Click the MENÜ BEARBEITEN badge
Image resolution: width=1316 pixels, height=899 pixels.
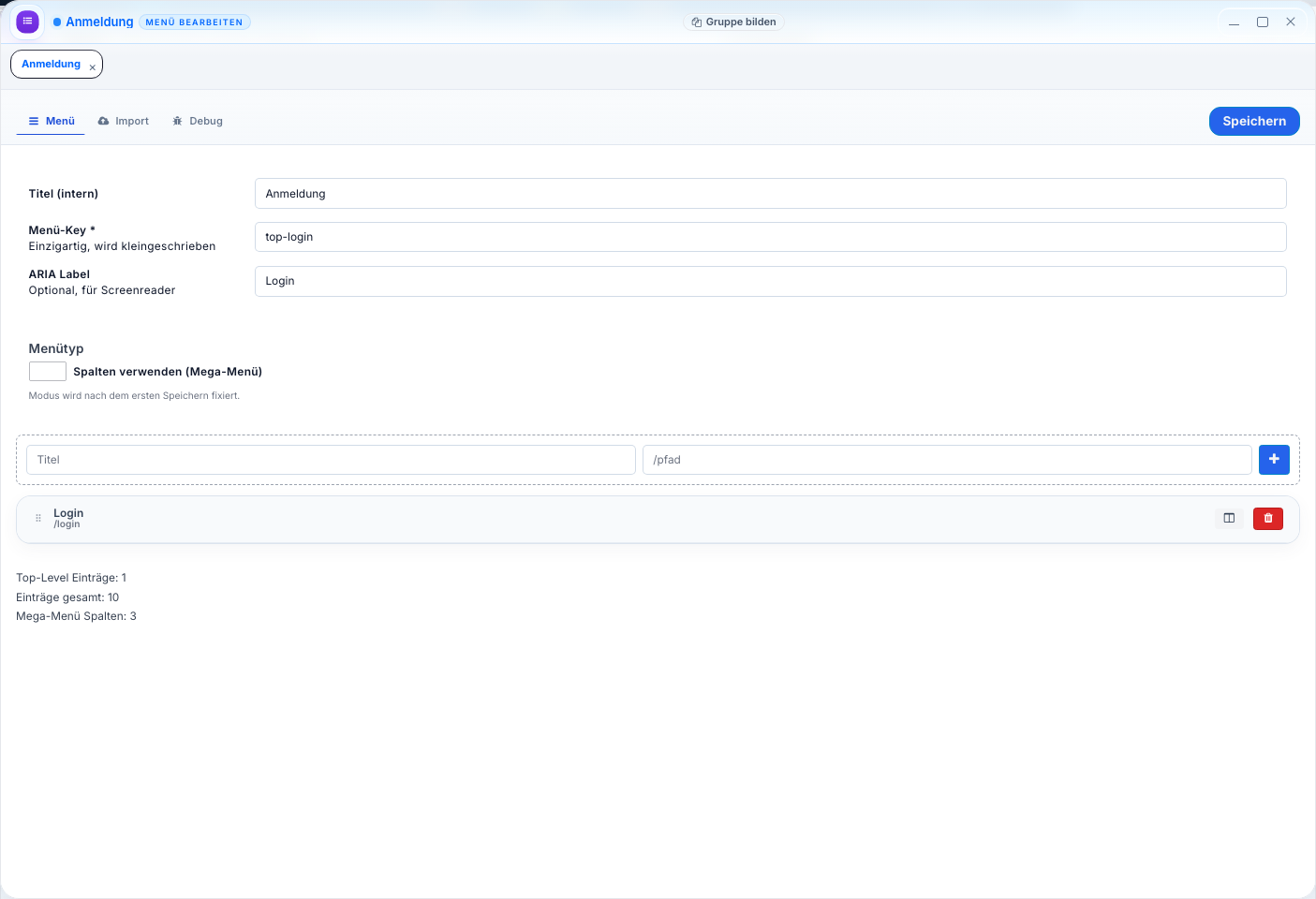pyautogui.click(x=194, y=22)
